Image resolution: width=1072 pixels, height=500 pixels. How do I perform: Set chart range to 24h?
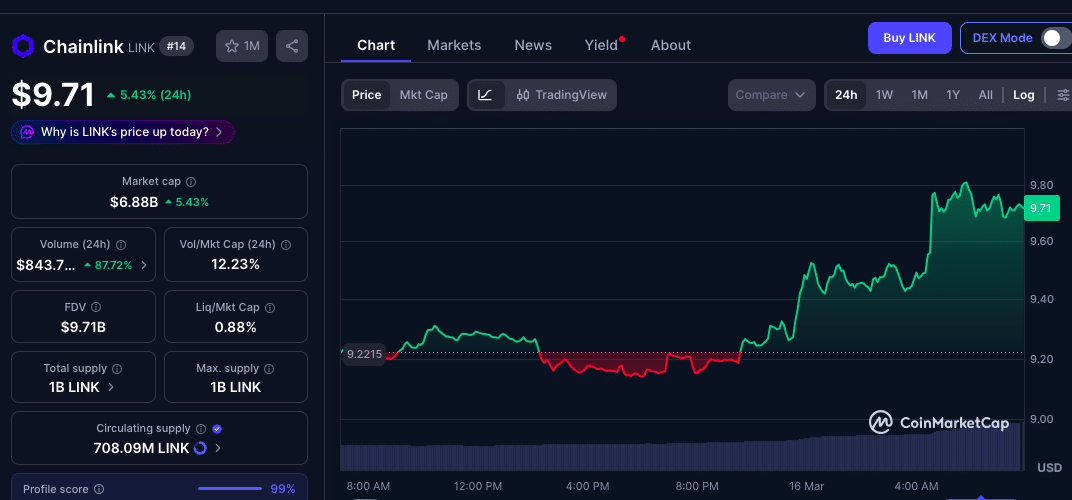846,95
